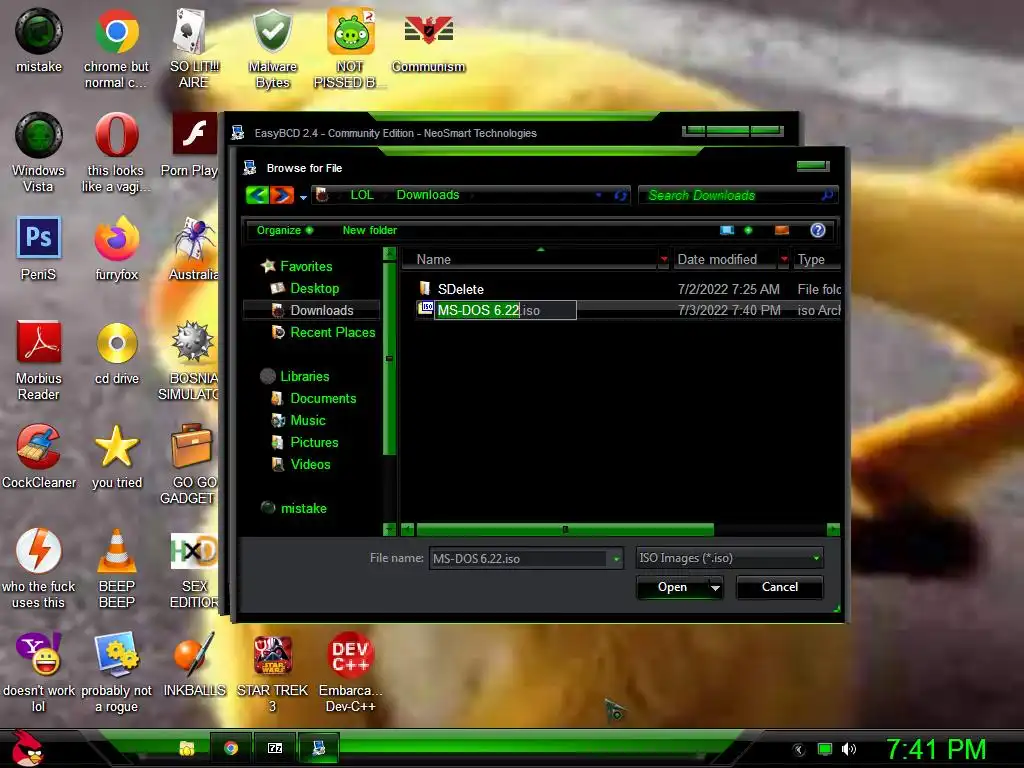Screen dimensions: 1024x768
Task: Click the New folder button
Action: 370,230
